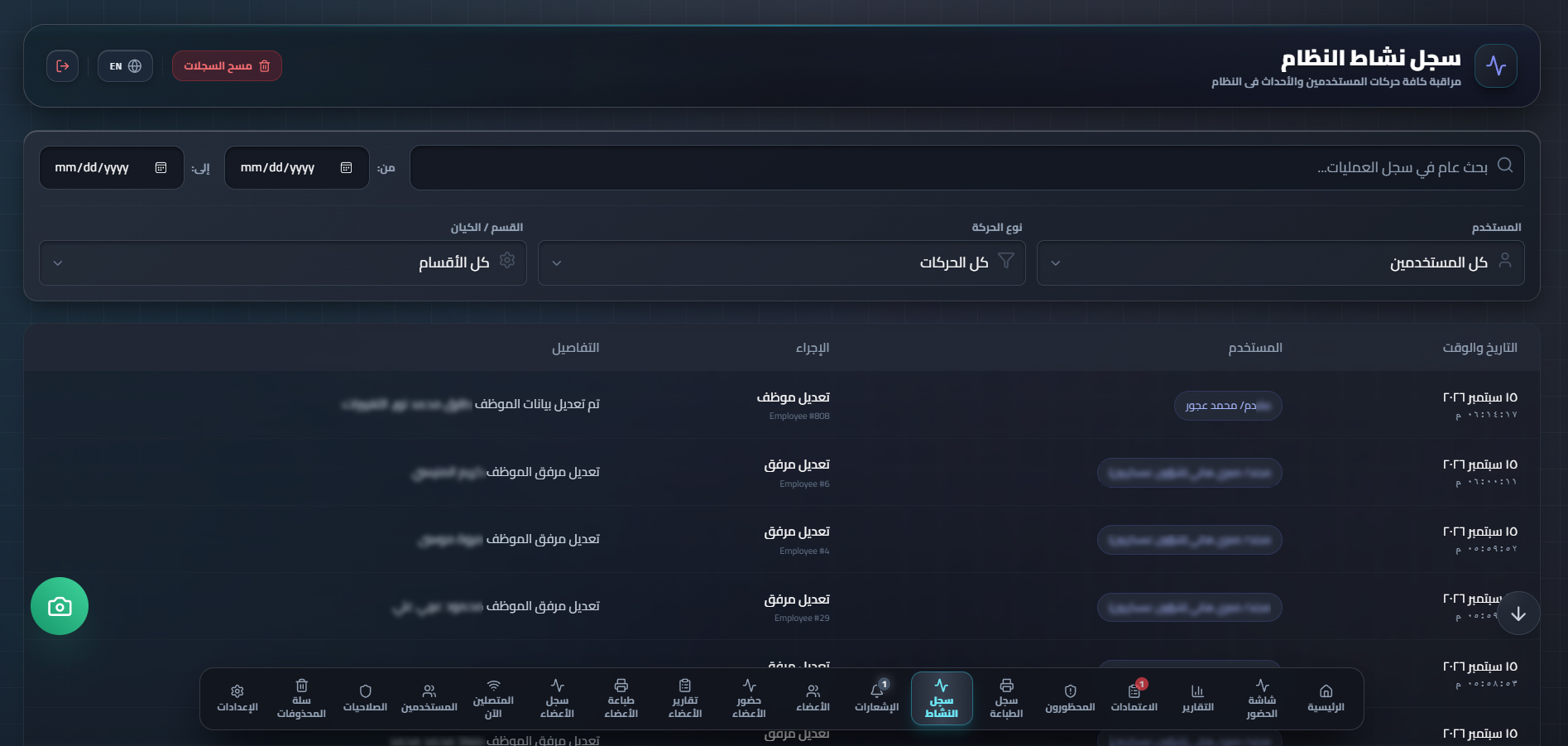The image size is (1568, 746).
Task: Open المحظورون shield item in dock
Action: (1070, 699)
